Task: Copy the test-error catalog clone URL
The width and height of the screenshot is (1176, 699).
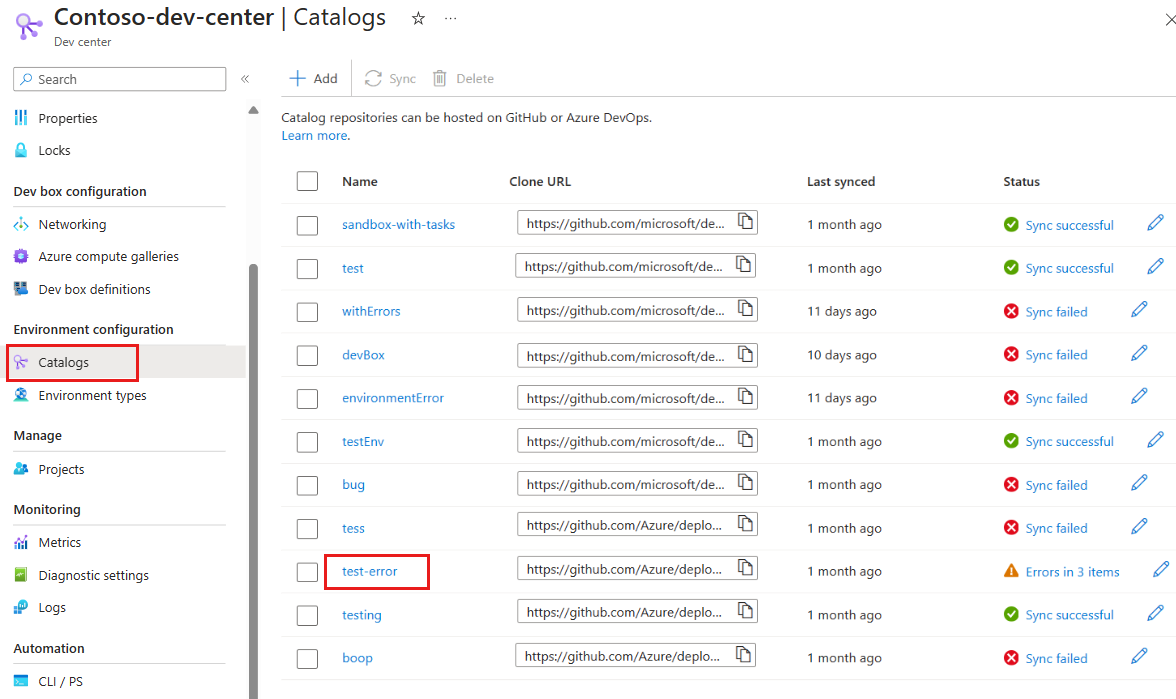Action: click(745, 568)
